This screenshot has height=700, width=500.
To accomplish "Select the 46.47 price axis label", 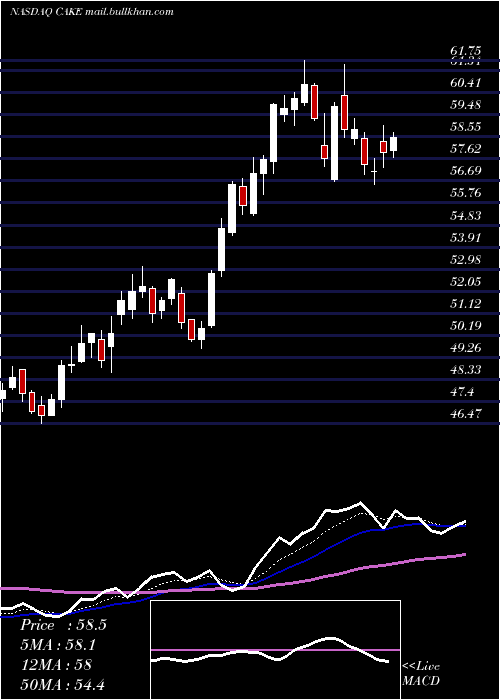I will tap(466, 414).
